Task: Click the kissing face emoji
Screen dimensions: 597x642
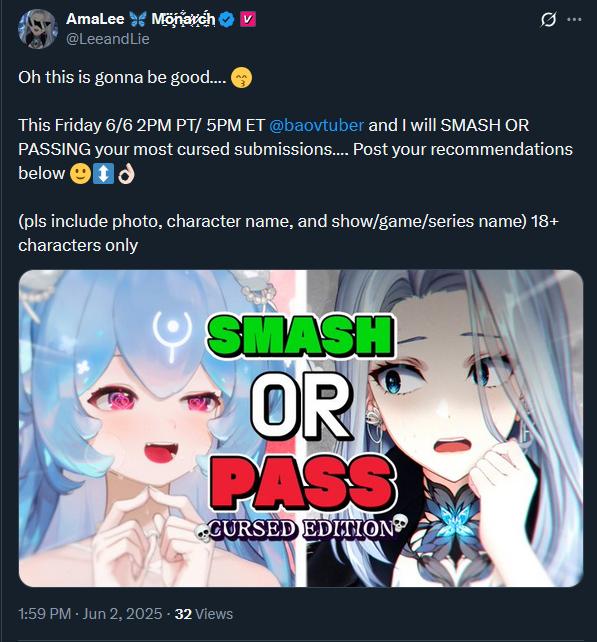Action: (242, 78)
